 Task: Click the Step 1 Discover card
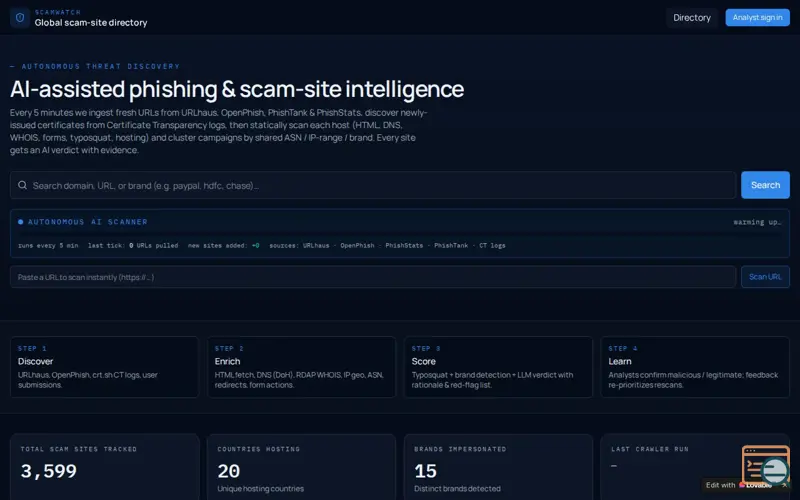[105, 367]
